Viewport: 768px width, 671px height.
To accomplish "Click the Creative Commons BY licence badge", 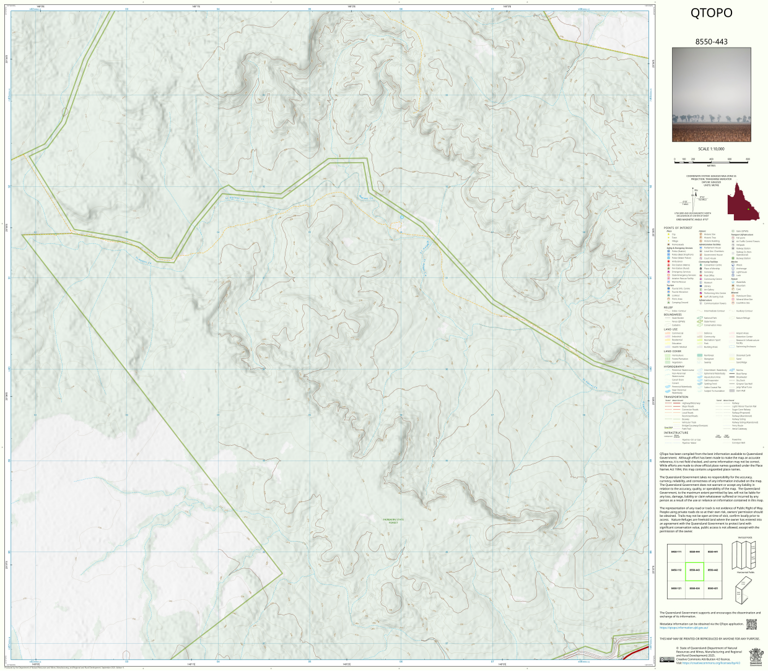I will [x=666, y=660].
